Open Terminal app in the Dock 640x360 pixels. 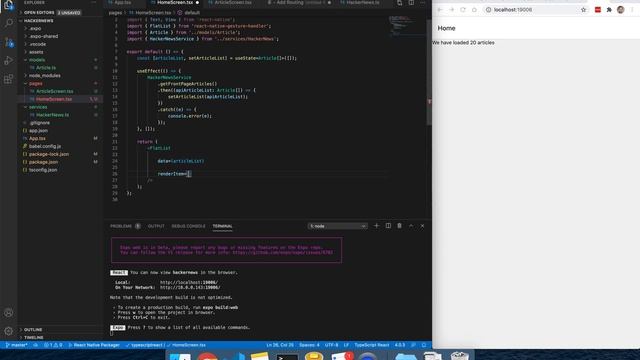click(287, 357)
